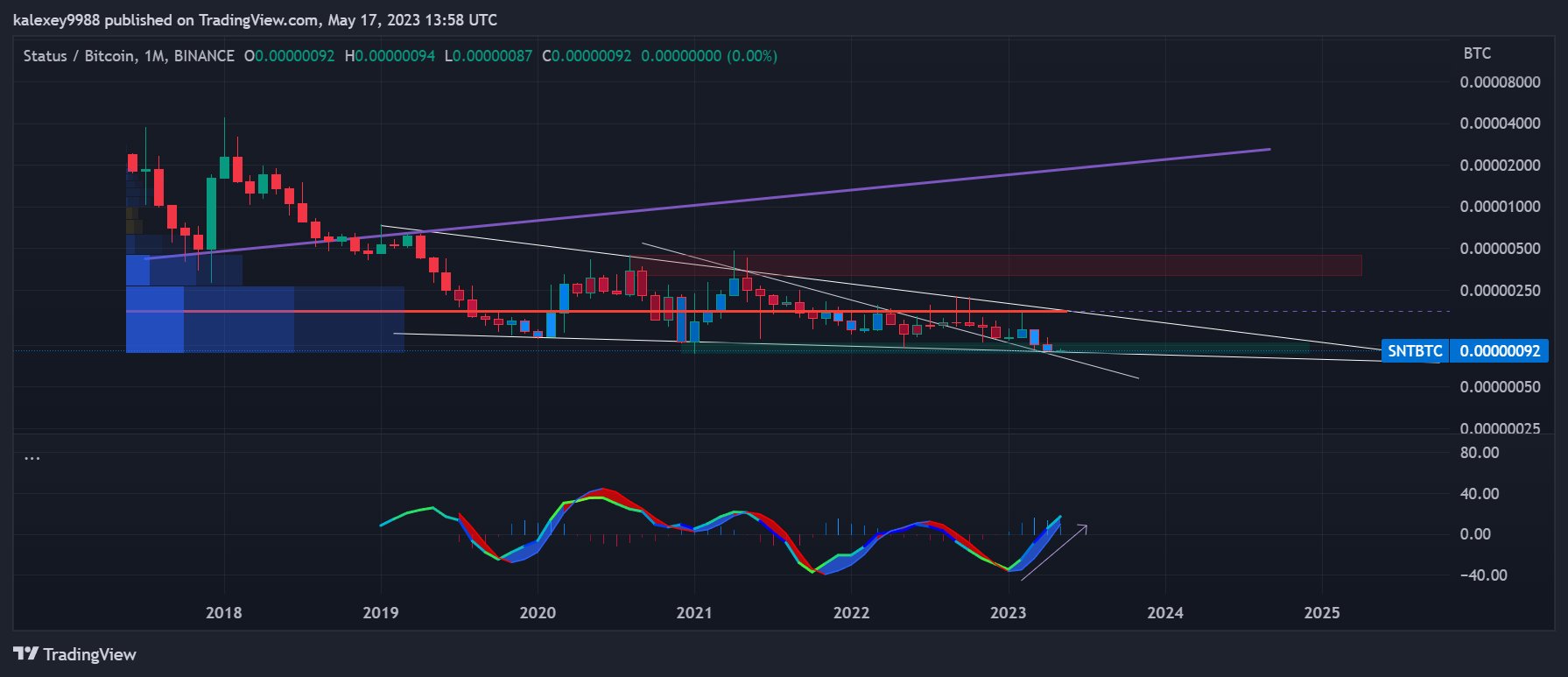The image size is (1568, 677).
Task: Click the high value H0.00000094
Action: pyautogui.click(x=390, y=56)
